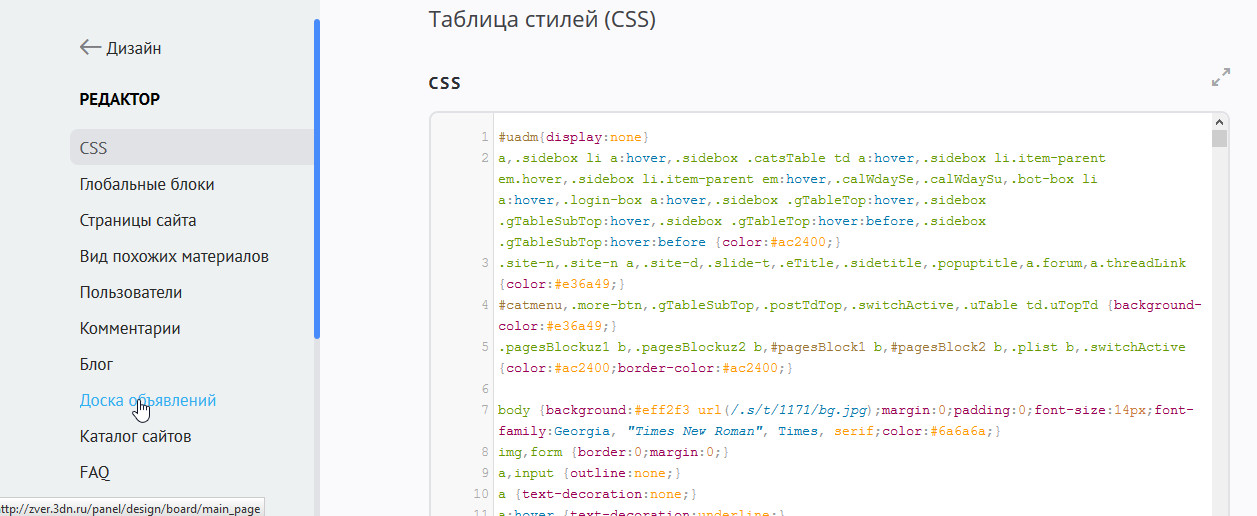
Task: Click the Дизайн back link text
Action: click(134, 48)
